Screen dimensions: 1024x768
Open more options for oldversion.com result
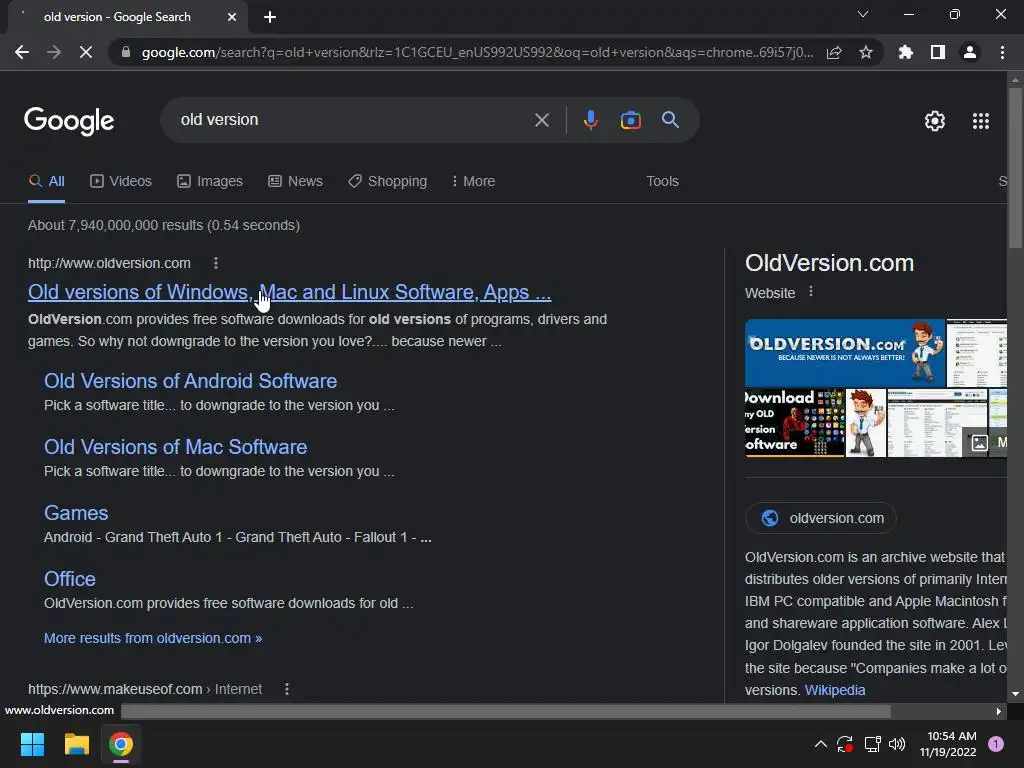(216, 263)
